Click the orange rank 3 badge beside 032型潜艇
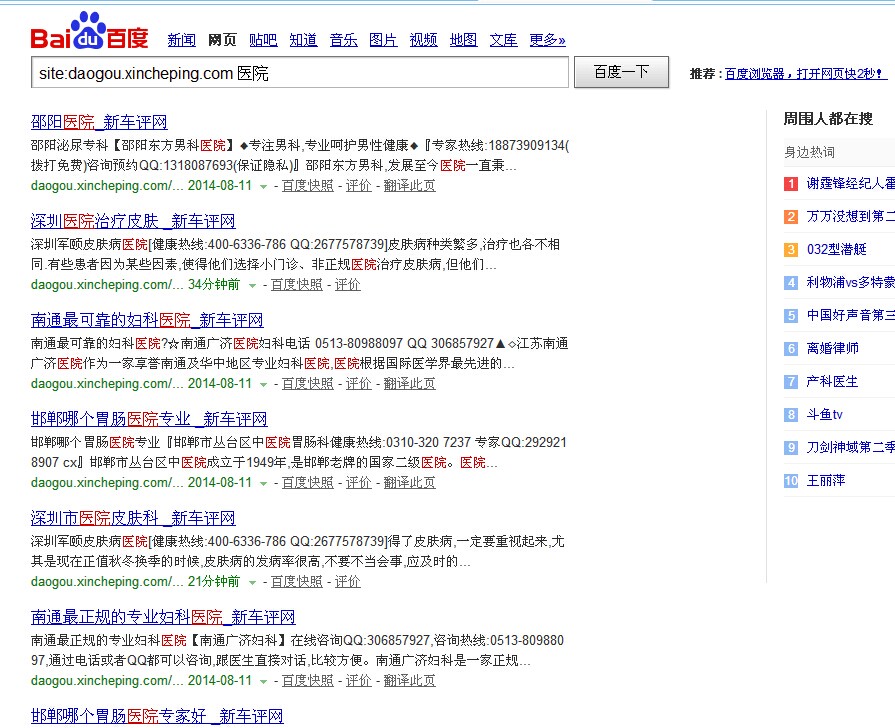This screenshot has width=895, height=728. 790,250
